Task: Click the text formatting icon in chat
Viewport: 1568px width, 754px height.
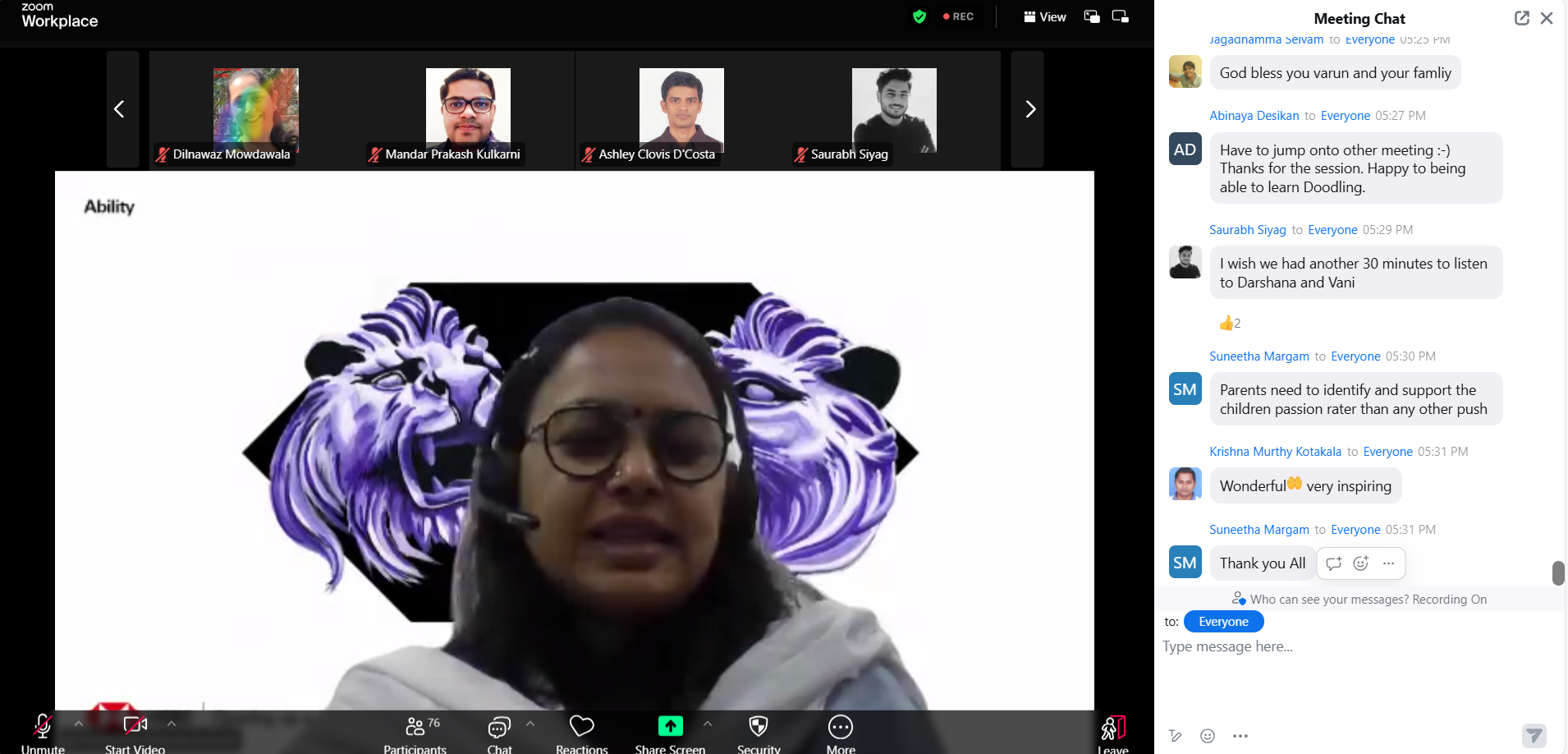Action: point(1176,736)
